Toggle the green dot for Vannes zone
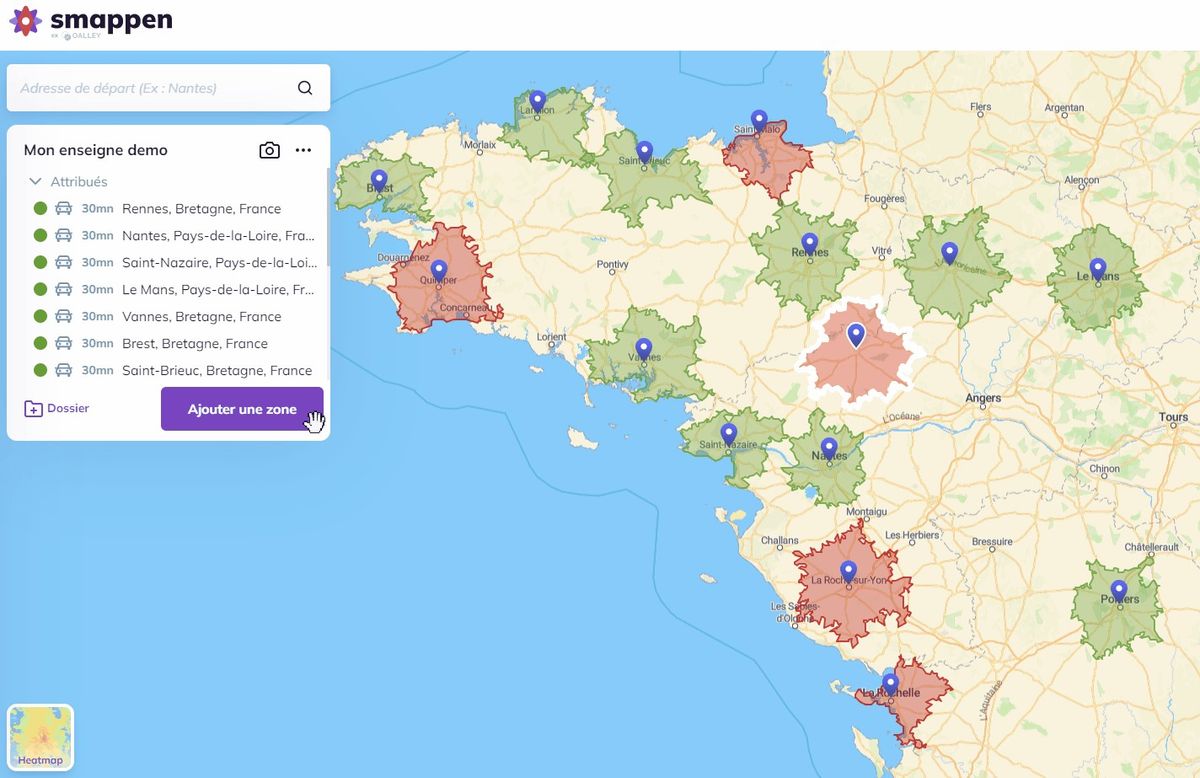 pos(40,317)
